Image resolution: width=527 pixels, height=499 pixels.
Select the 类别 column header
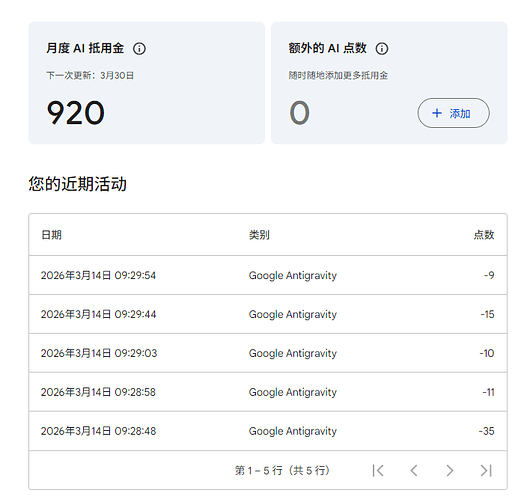tap(259, 235)
